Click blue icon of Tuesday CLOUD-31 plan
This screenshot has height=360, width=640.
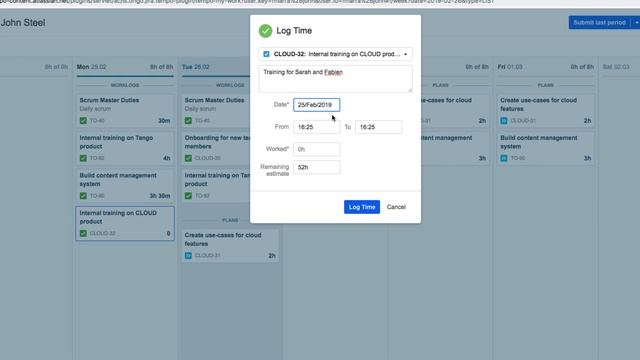click(188, 256)
